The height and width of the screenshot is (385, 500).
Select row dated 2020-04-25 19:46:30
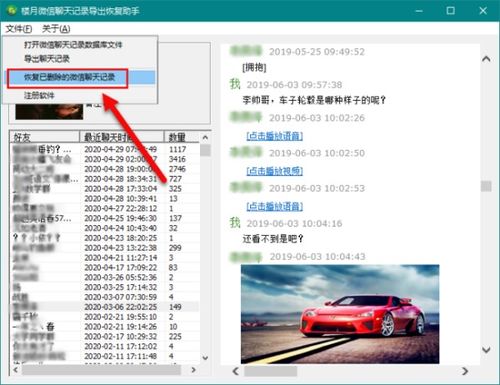click(105, 218)
